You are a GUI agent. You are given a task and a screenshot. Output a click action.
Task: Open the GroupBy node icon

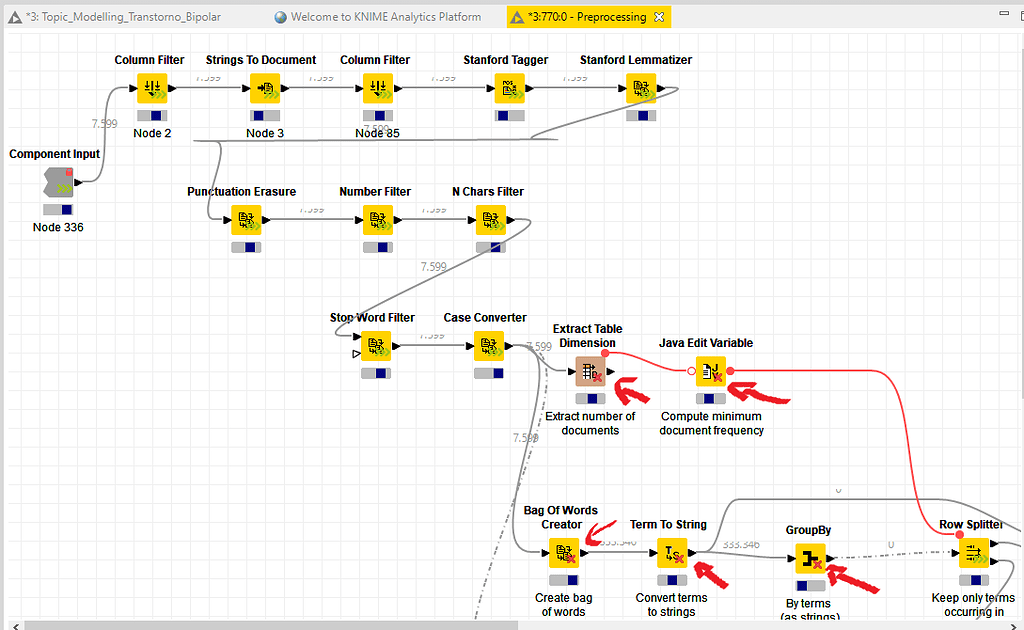click(810, 558)
